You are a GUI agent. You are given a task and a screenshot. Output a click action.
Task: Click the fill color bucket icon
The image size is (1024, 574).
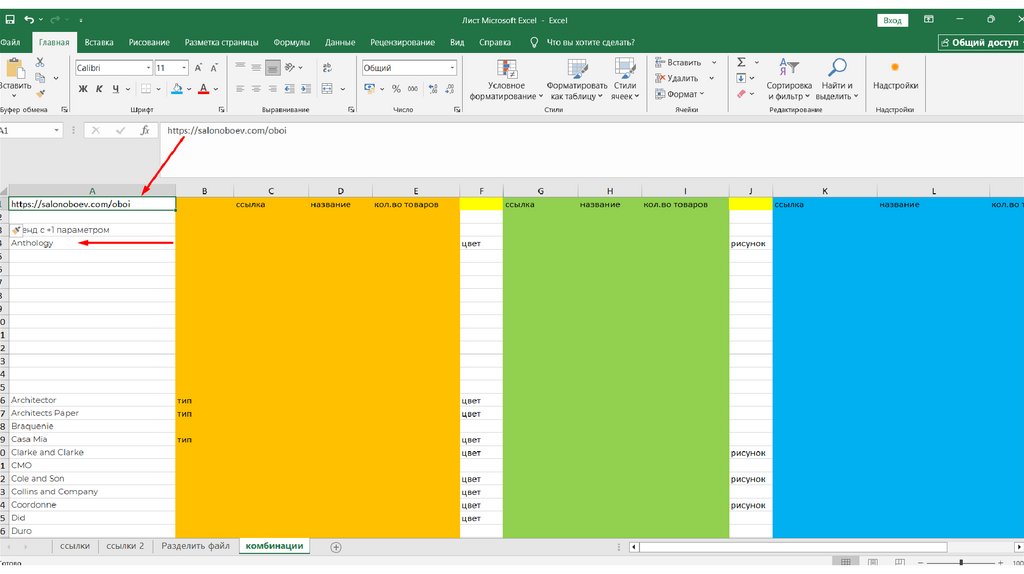point(177,89)
